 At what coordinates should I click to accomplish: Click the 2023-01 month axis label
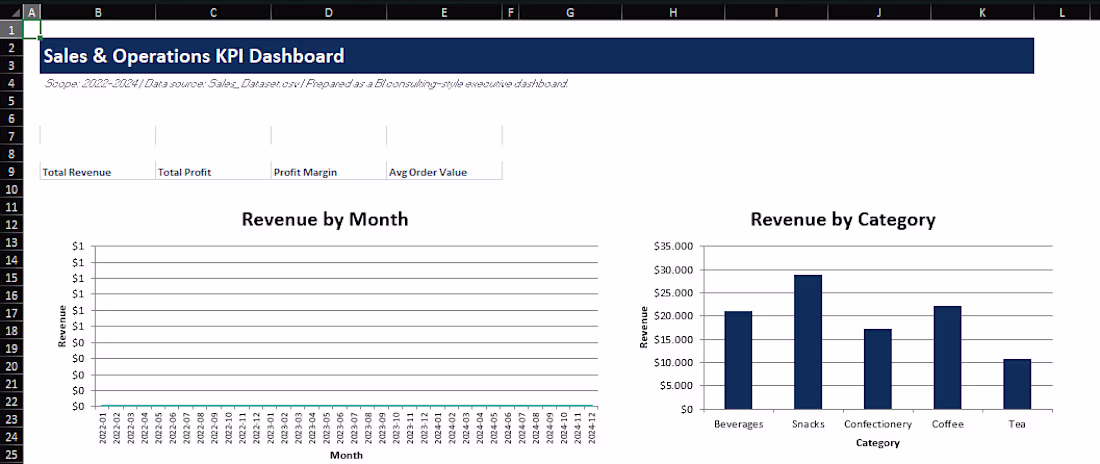coord(270,428)
